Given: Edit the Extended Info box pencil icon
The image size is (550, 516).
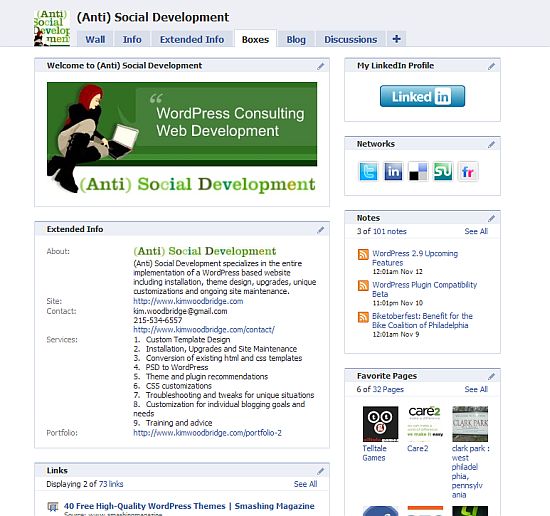Looking at the screenshot, I should [320, 230].
